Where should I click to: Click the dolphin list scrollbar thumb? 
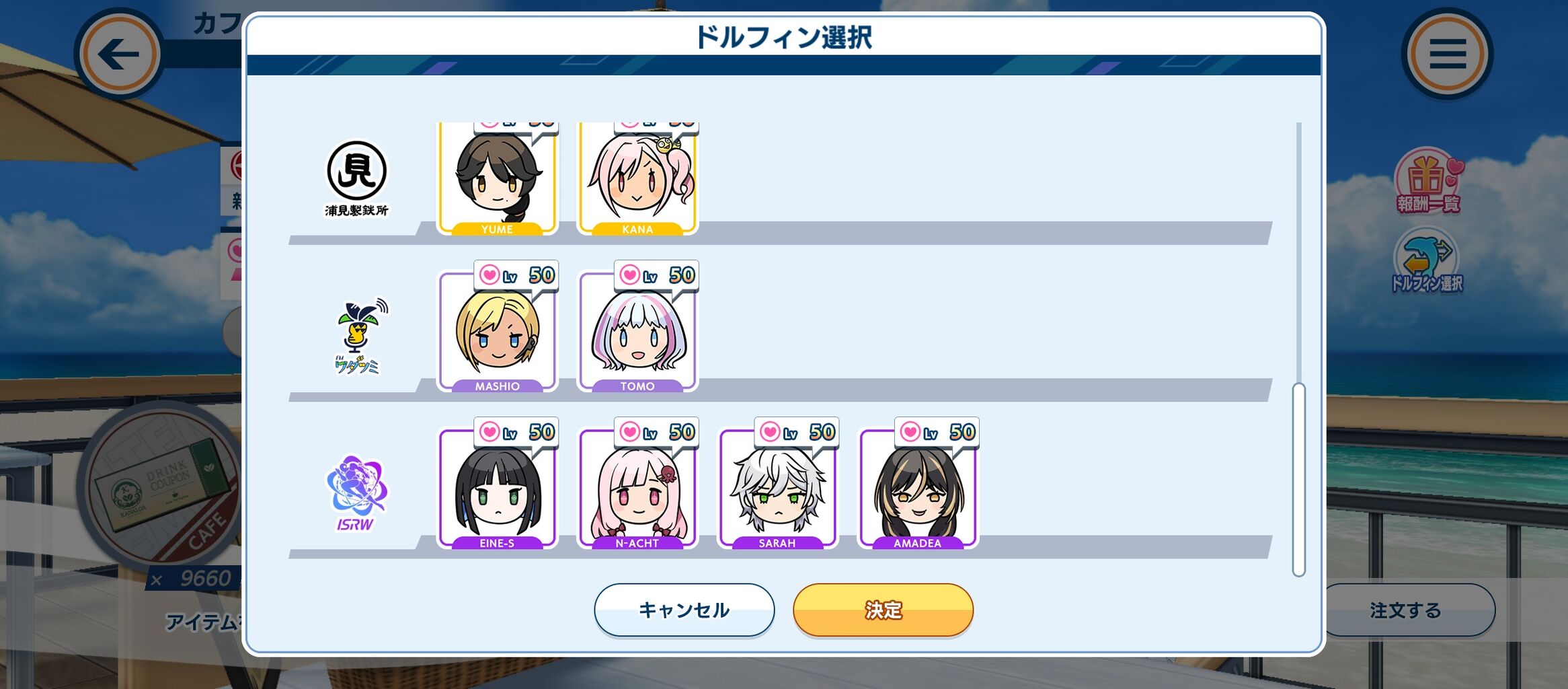tap(1299, 480)
